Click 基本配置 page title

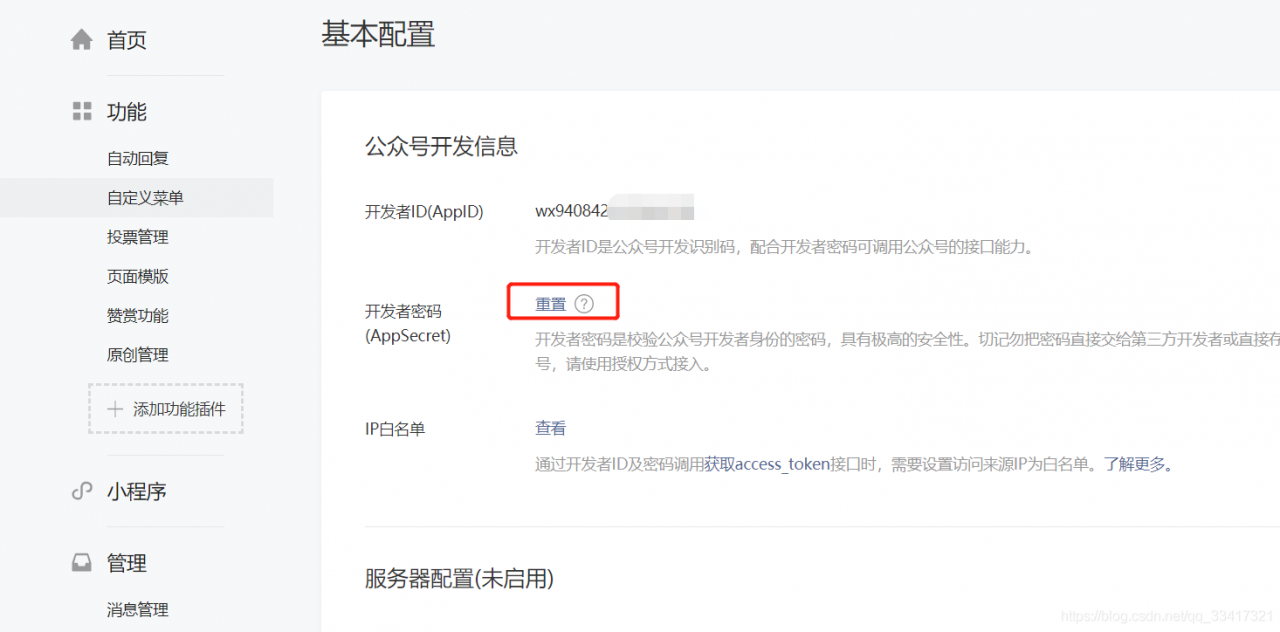[x=378, y=34]
